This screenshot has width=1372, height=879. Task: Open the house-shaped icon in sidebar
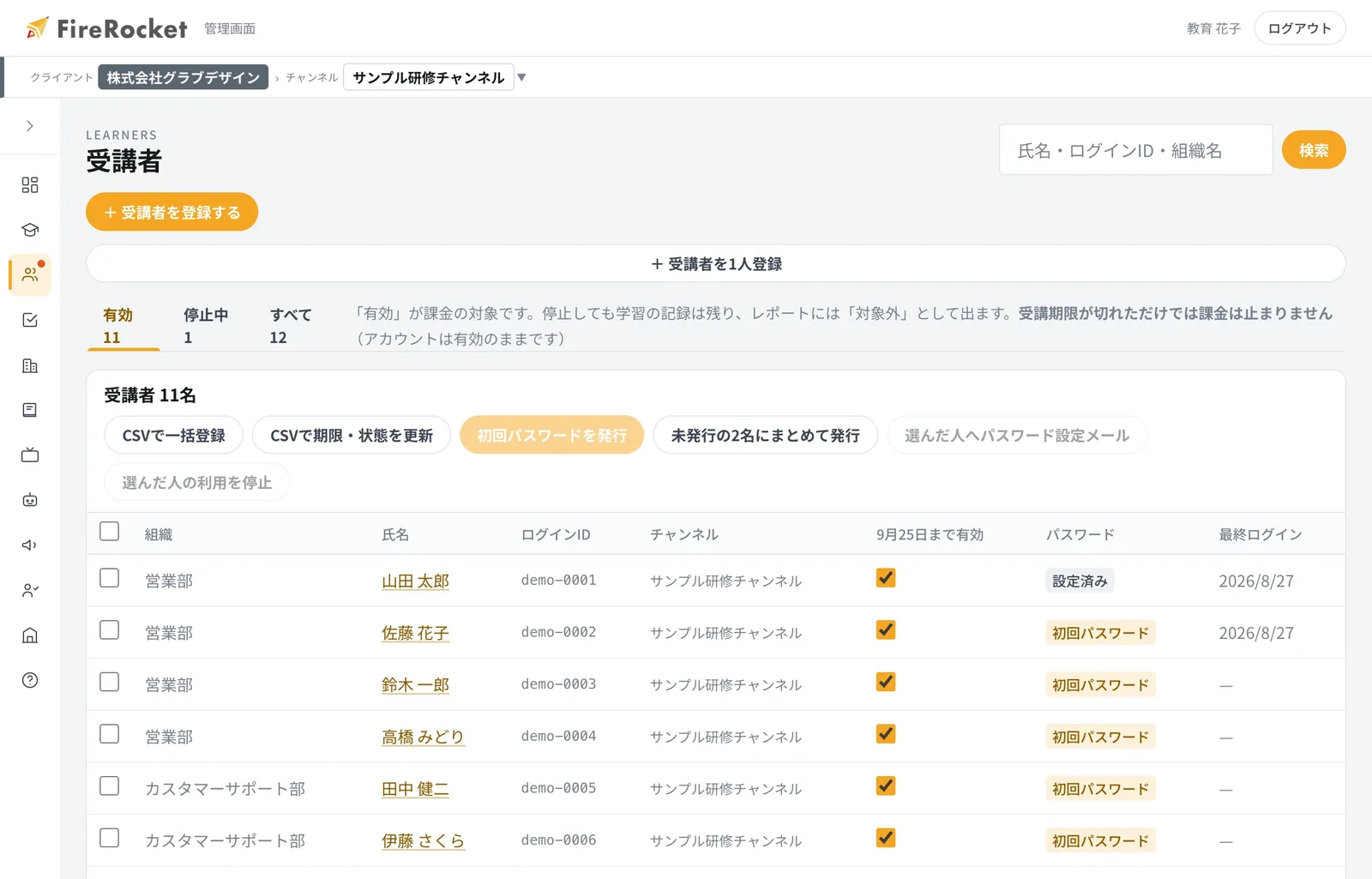click(30, 635)
